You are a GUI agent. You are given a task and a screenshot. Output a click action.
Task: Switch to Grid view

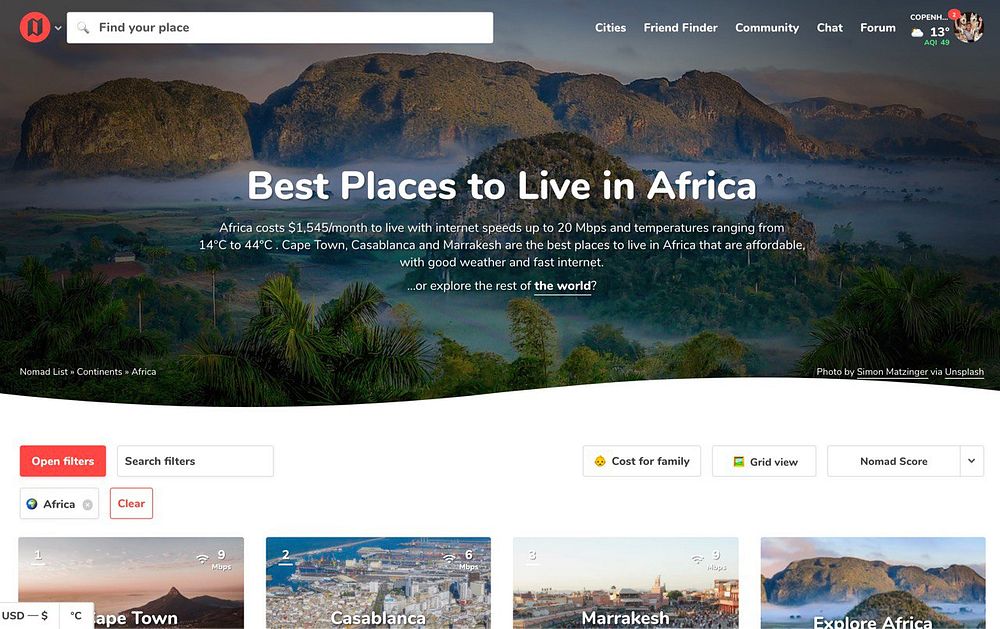pyautogui.click(x=764, y=461)
